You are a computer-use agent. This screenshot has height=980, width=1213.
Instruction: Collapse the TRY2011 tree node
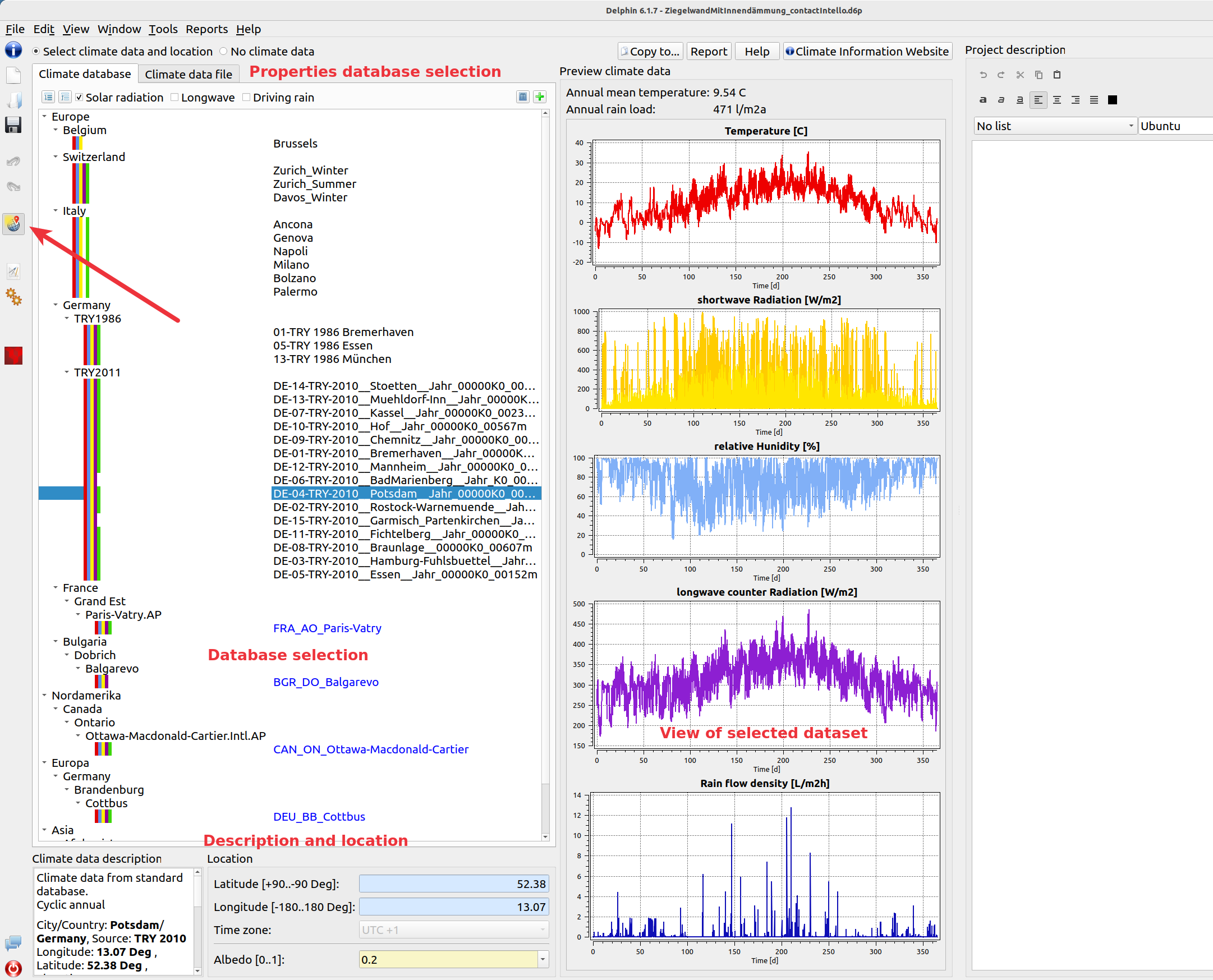pos(67,372)
